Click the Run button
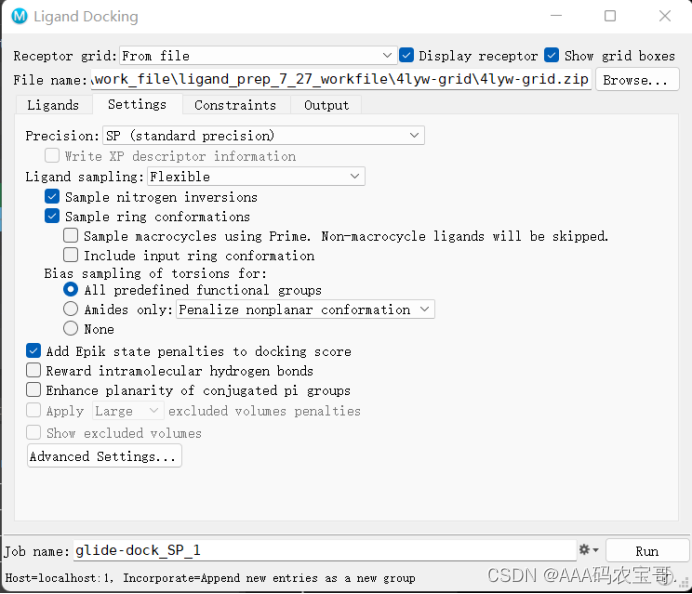Screen dimensions: 692x594 (x=647, y=551)
